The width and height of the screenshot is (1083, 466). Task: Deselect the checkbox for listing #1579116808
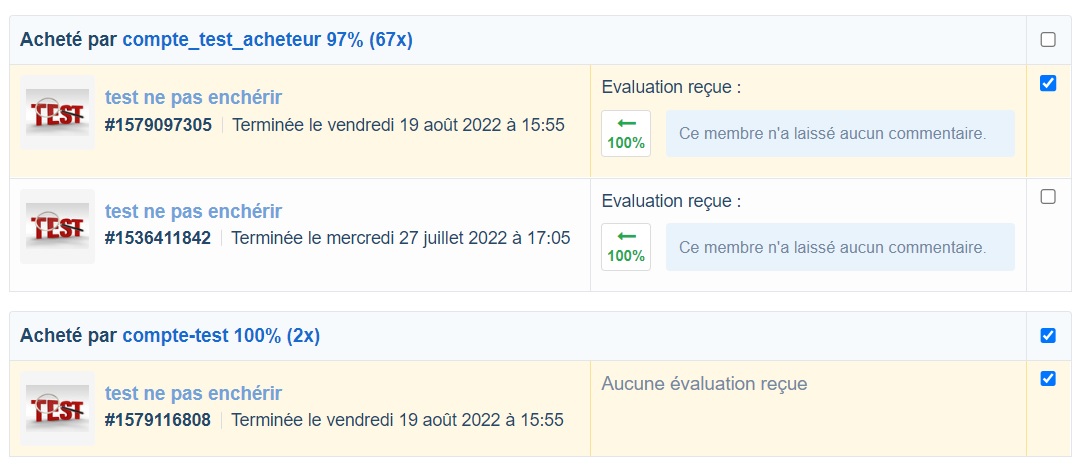[x=1048, y=379]
